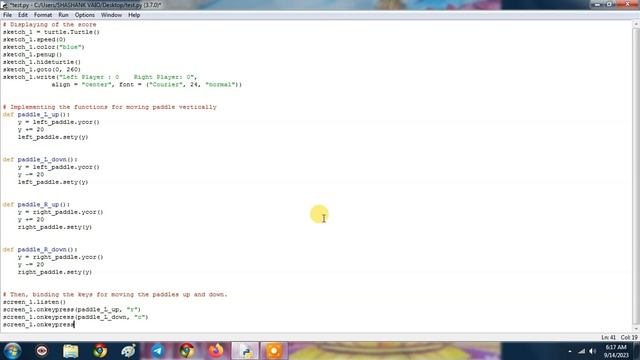640x360 pixels.
Task: Click 'right_paddle.sety(y)' in paddle_R_up
Action: pos(55,227)
